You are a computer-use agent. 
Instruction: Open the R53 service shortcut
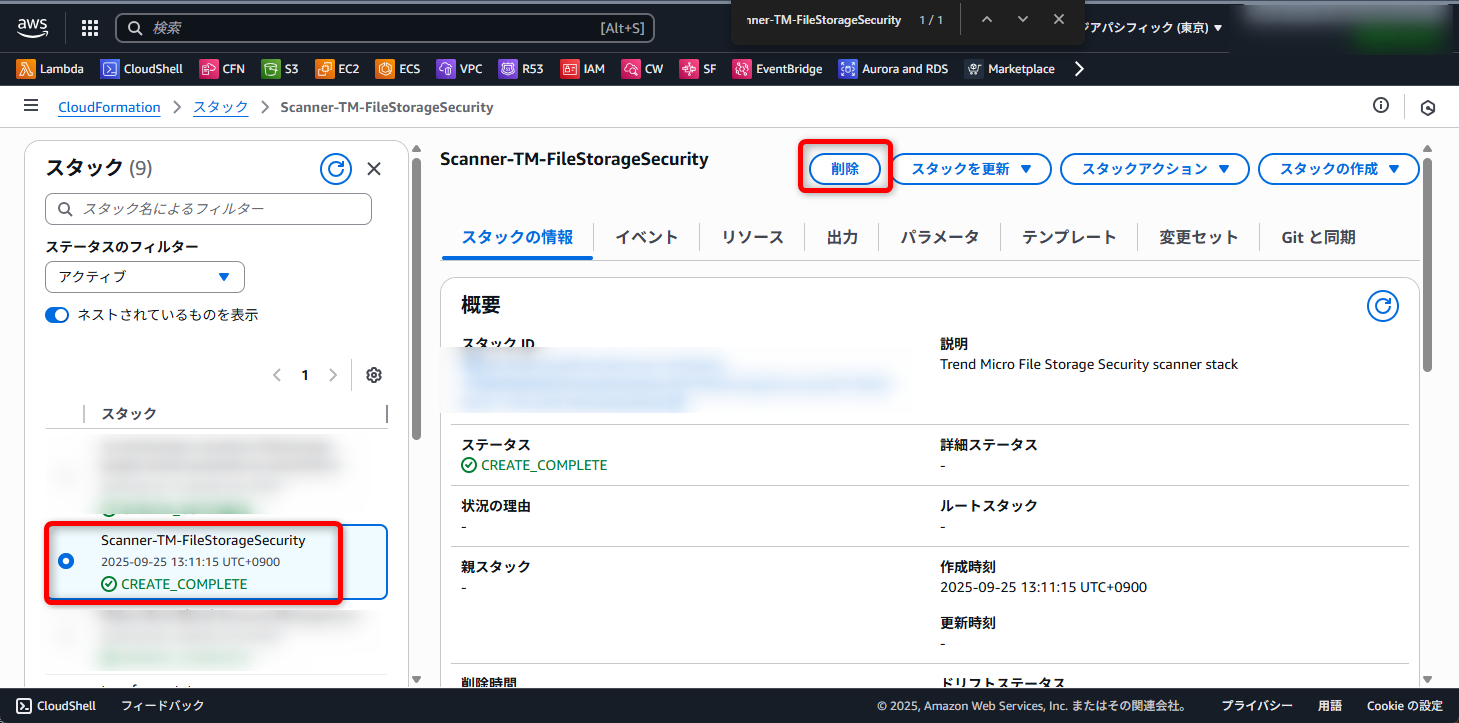[x=521, y=69]
